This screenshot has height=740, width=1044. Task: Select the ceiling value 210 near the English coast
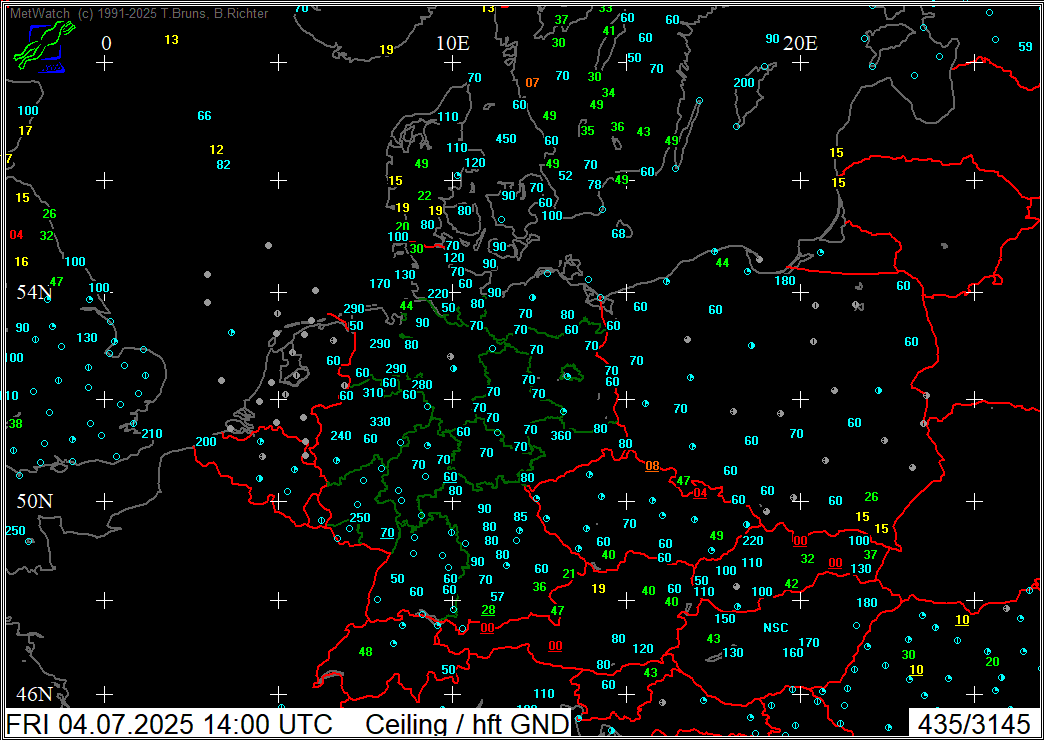[152, 434]
